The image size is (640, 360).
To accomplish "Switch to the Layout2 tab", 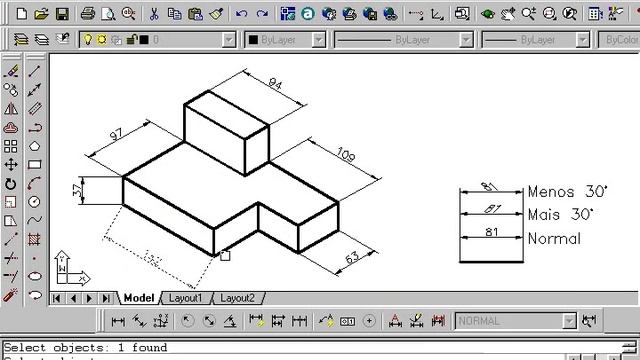I will [238, 298].
